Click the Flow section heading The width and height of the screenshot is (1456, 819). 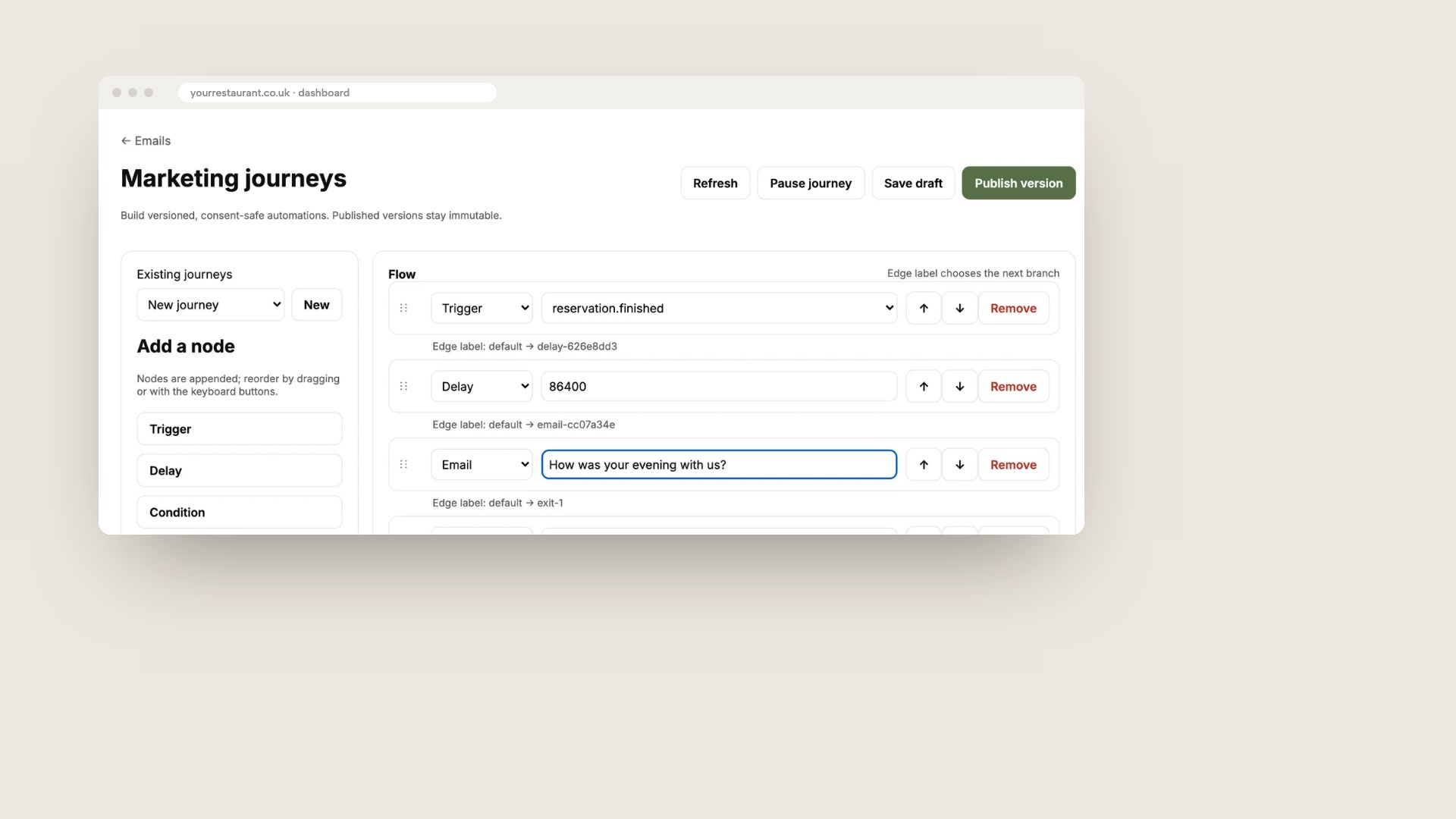tap(402, 274)
